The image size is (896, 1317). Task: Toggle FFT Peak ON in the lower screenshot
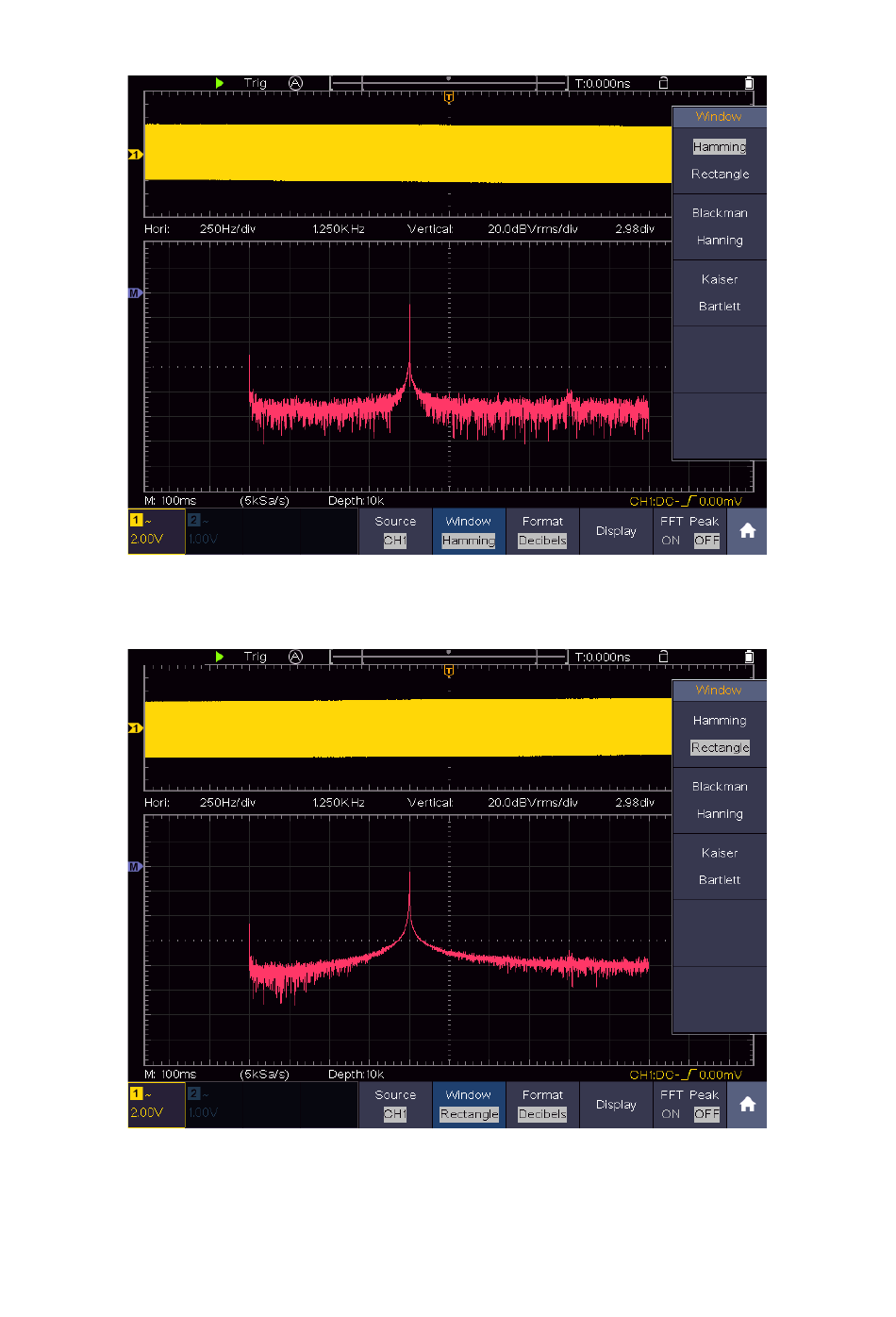point(671,1114)
